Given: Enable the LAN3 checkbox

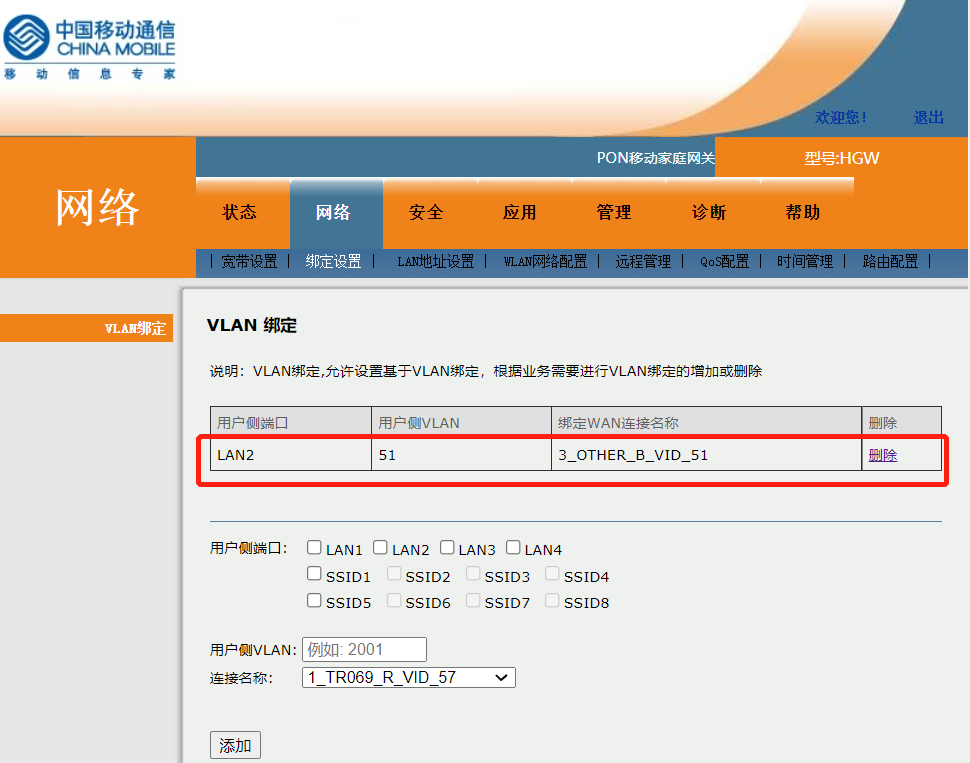Looking at the screenshot, I should pyautogui.click(x=447, y=548).
